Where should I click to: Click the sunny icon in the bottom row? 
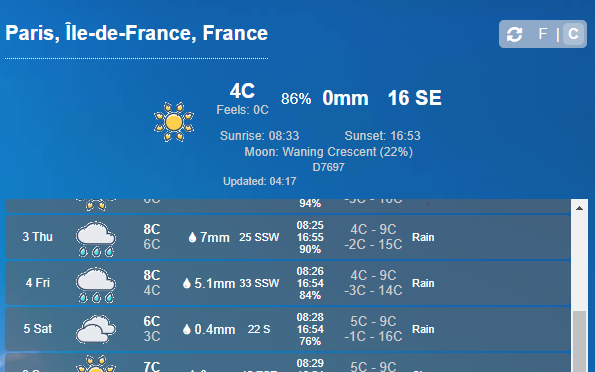point(96,364)
